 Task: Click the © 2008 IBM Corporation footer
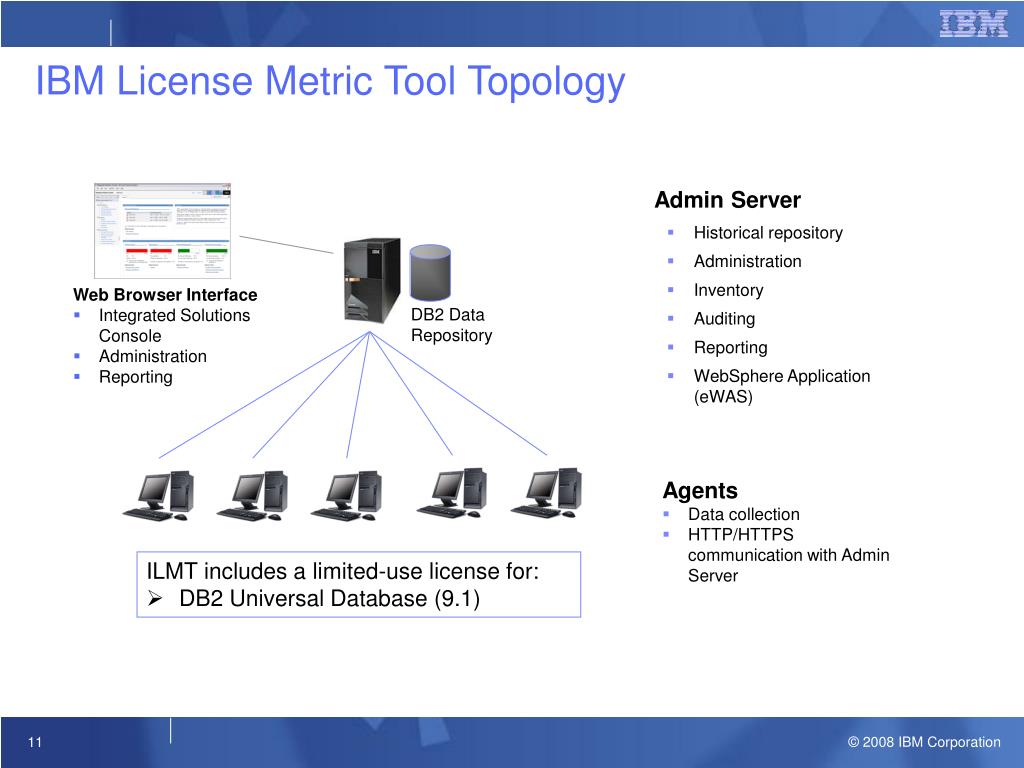[x=924, y=742]
